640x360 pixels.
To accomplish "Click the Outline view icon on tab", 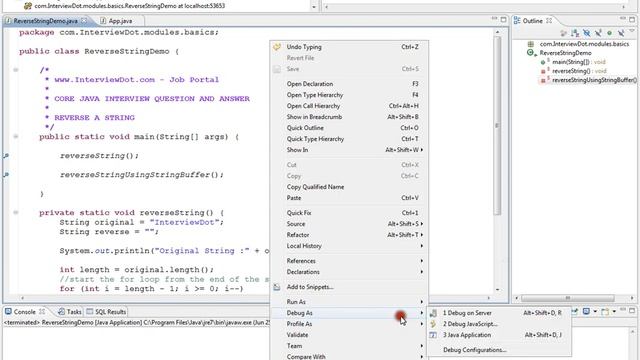I will coord(517,20).
